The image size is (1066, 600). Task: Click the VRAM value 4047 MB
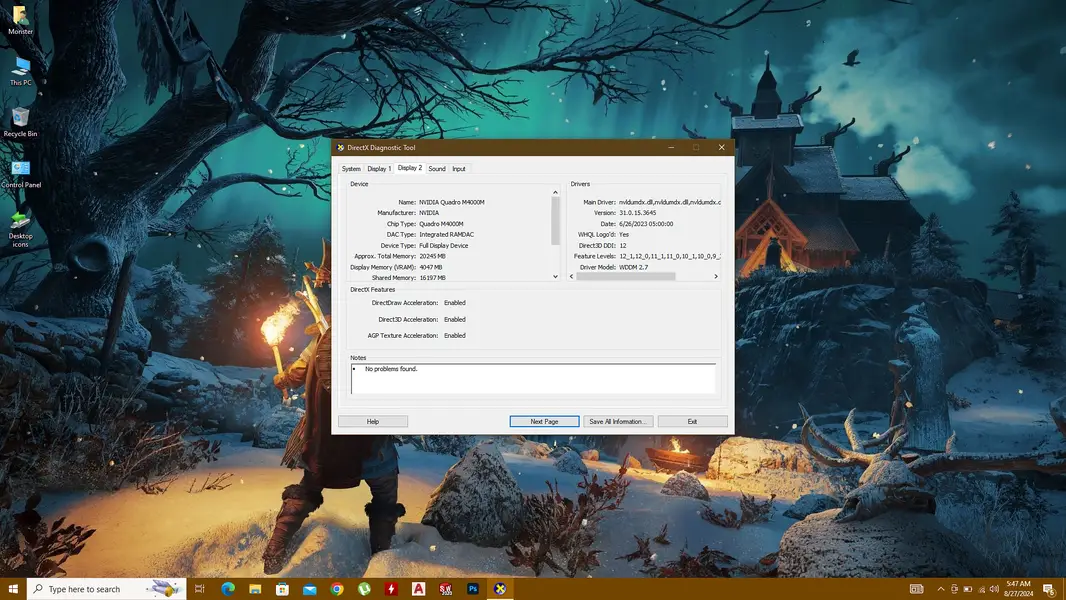[x=431, y=267]
